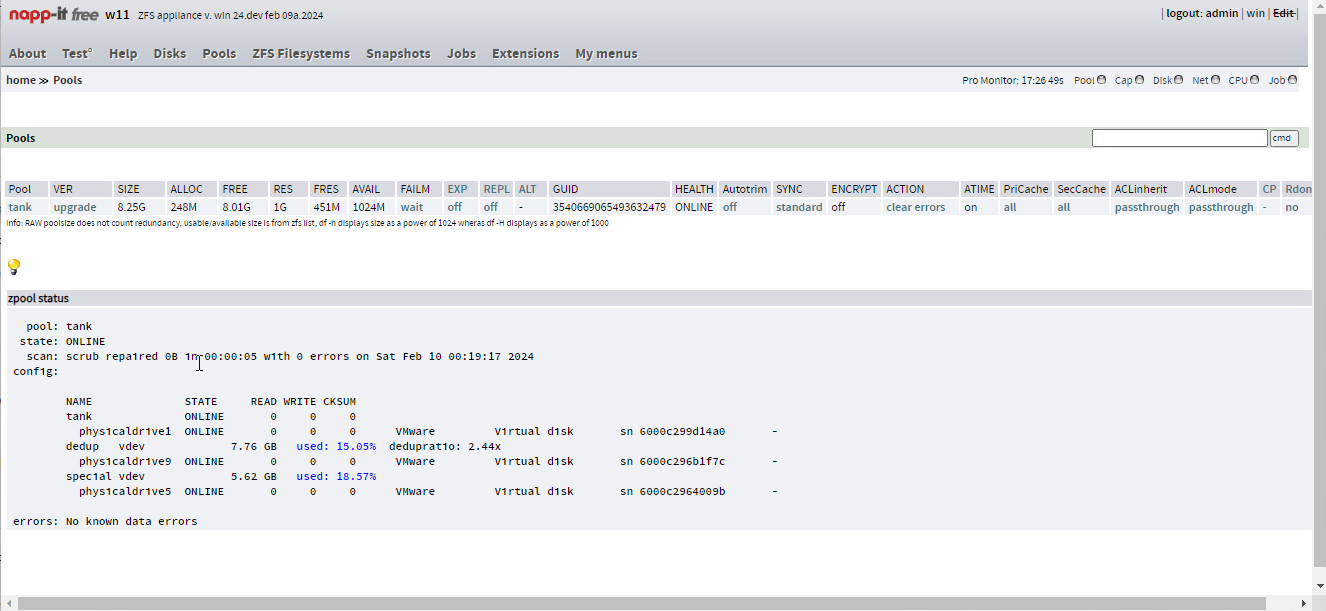Expand the Snapshots menu
The width and height of the screenshot is (1326, 611).
(x=398, y=54)
